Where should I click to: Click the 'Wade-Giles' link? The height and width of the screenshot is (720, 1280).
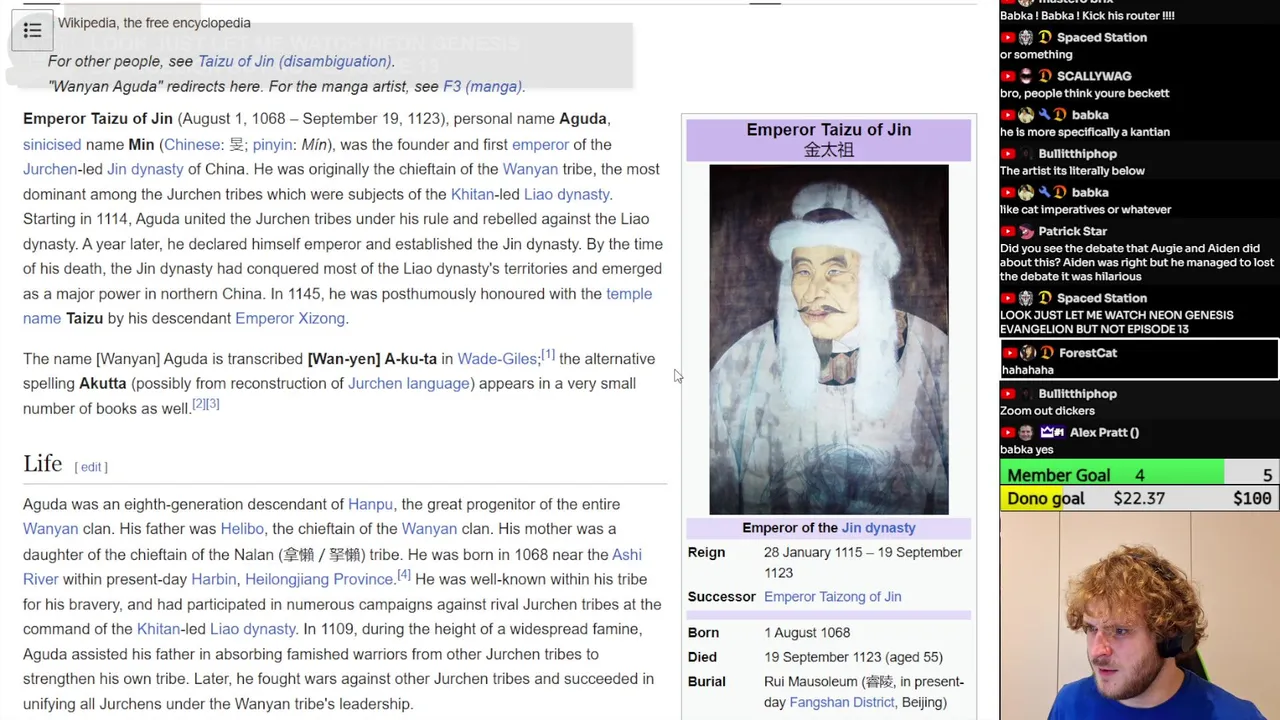click(497, 359)
